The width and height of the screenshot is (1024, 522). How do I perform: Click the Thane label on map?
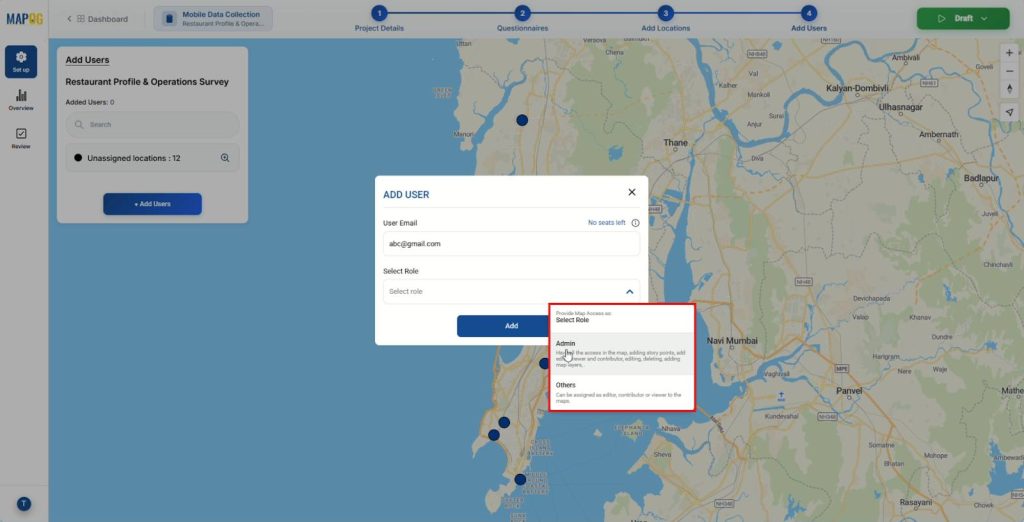click(675, 142)
